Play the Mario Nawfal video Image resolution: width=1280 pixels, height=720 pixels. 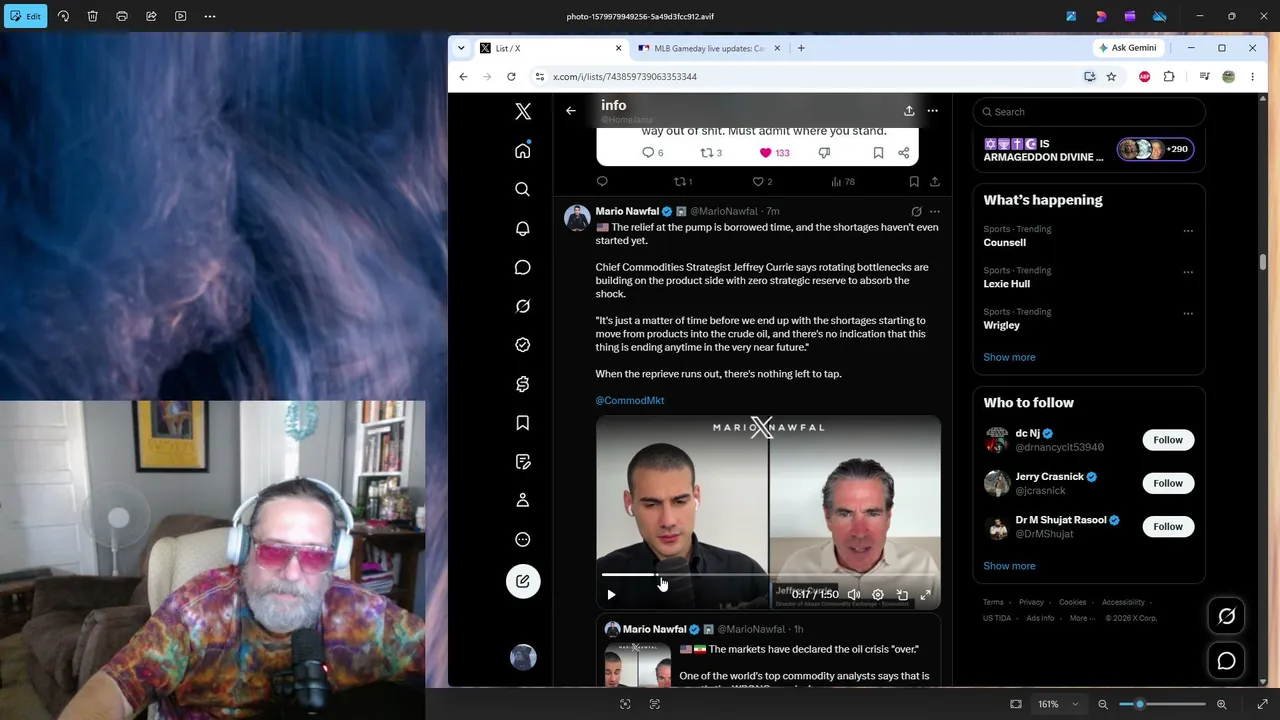click(611, 595)
